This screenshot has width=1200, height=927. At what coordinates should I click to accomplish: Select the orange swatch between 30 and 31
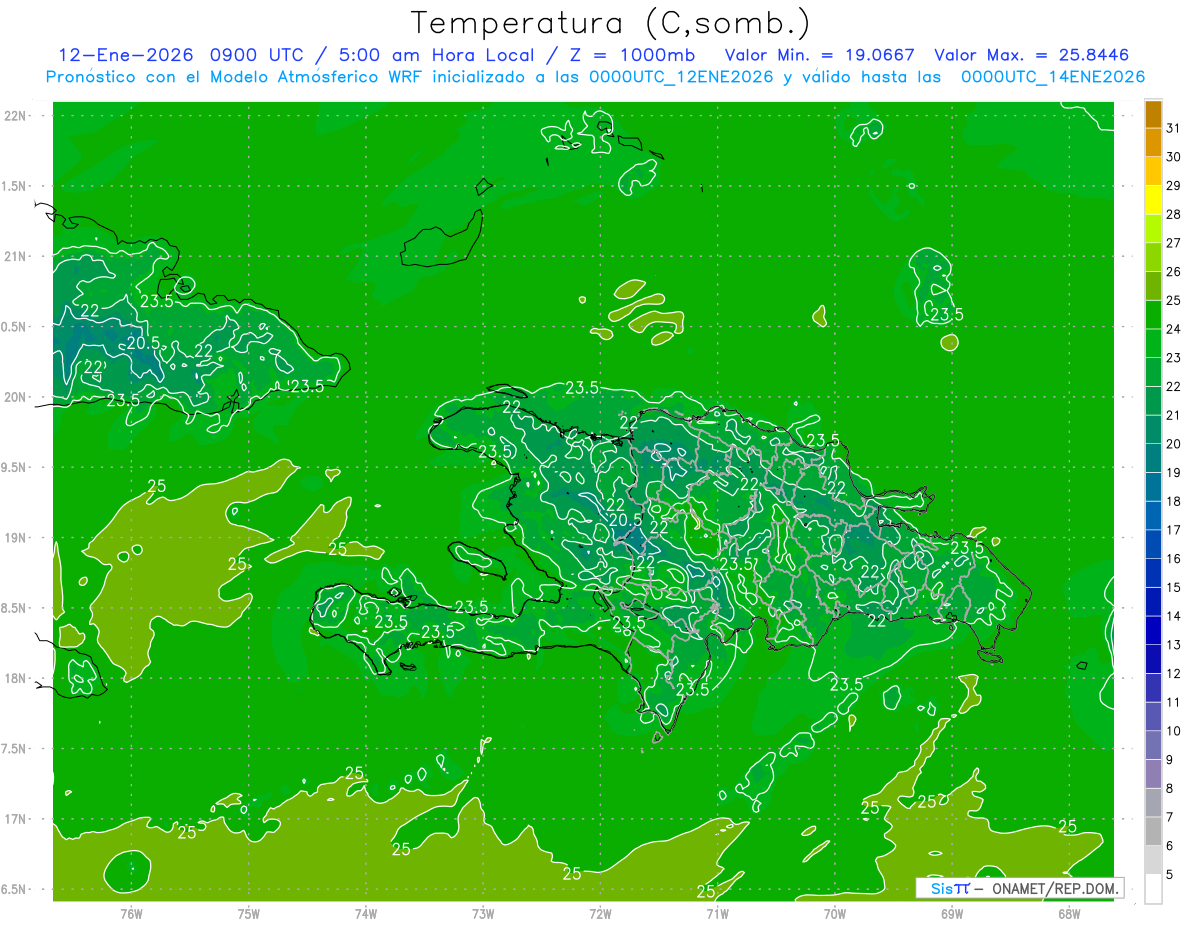[x=1153, y=142]
